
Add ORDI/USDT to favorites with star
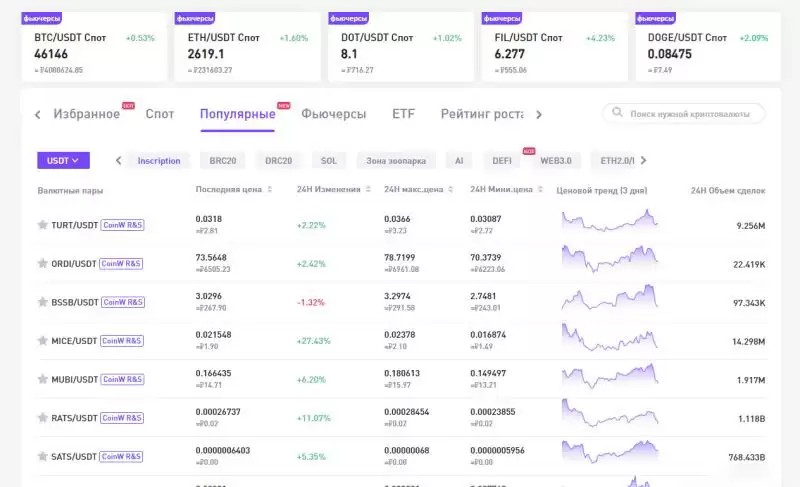click(42, 263)
